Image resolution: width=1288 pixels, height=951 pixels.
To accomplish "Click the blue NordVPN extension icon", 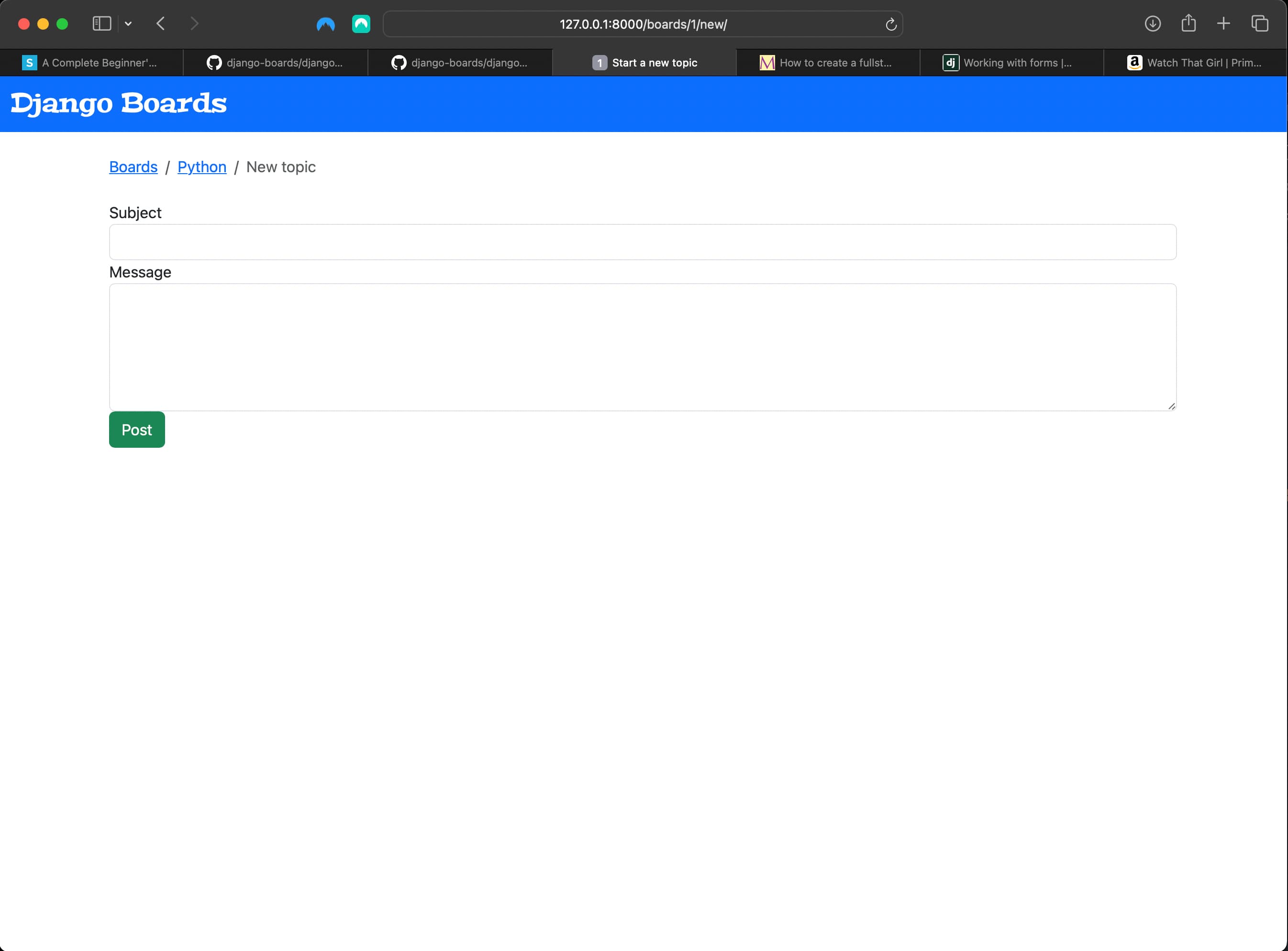I will [x=326, y=23].
